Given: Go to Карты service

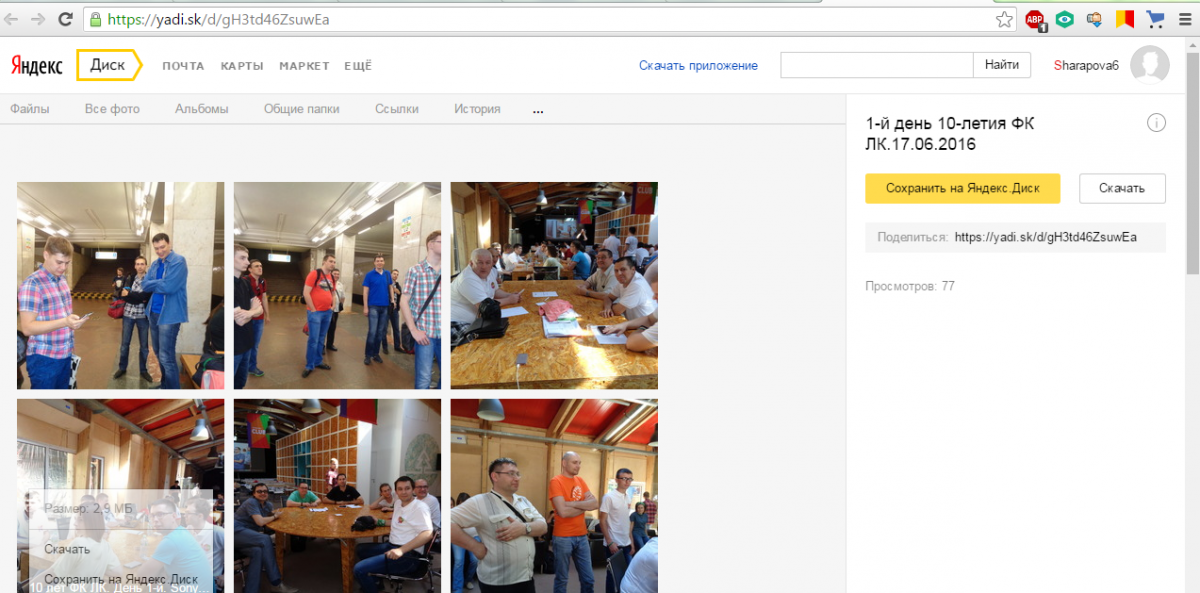Looking at the screenshot, I should pyautogui.click(x=242, y=66).
